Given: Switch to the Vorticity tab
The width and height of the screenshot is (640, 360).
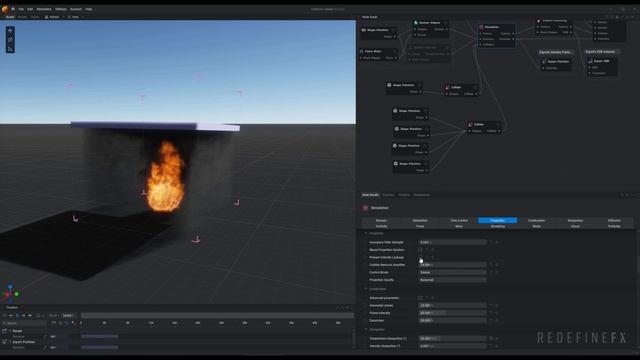Looking at the screenshot, I should [381, 226].
